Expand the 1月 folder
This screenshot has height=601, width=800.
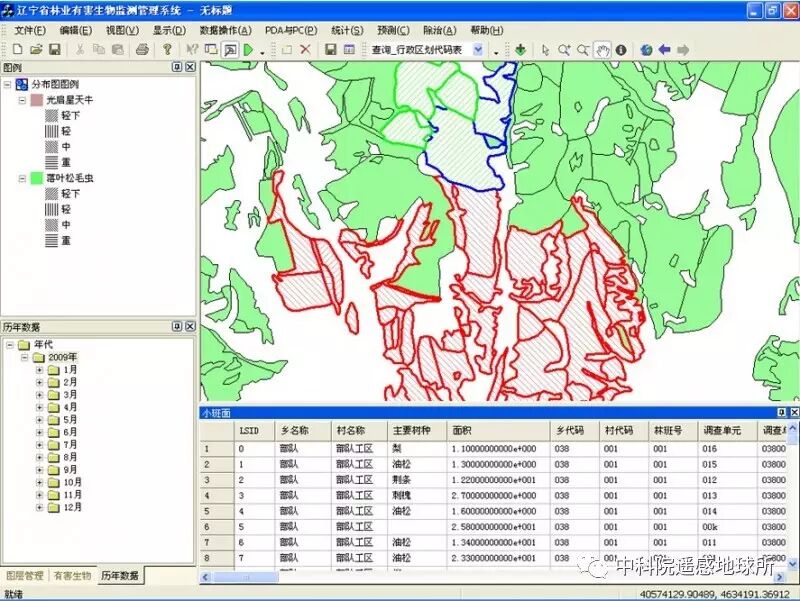click(39, 369)
